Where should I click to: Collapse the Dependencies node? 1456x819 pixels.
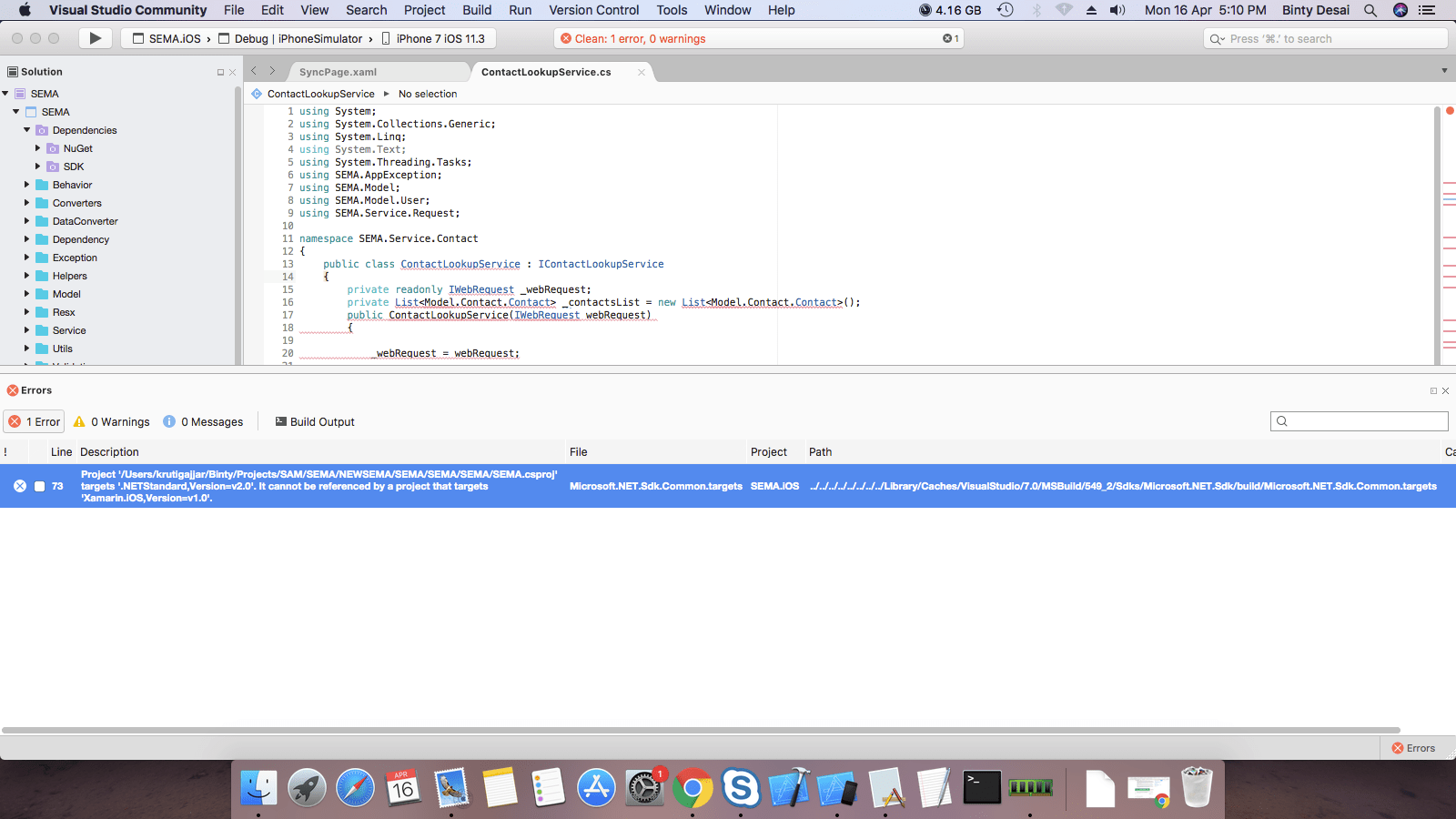pyautogui.click(x=26, y=130)
